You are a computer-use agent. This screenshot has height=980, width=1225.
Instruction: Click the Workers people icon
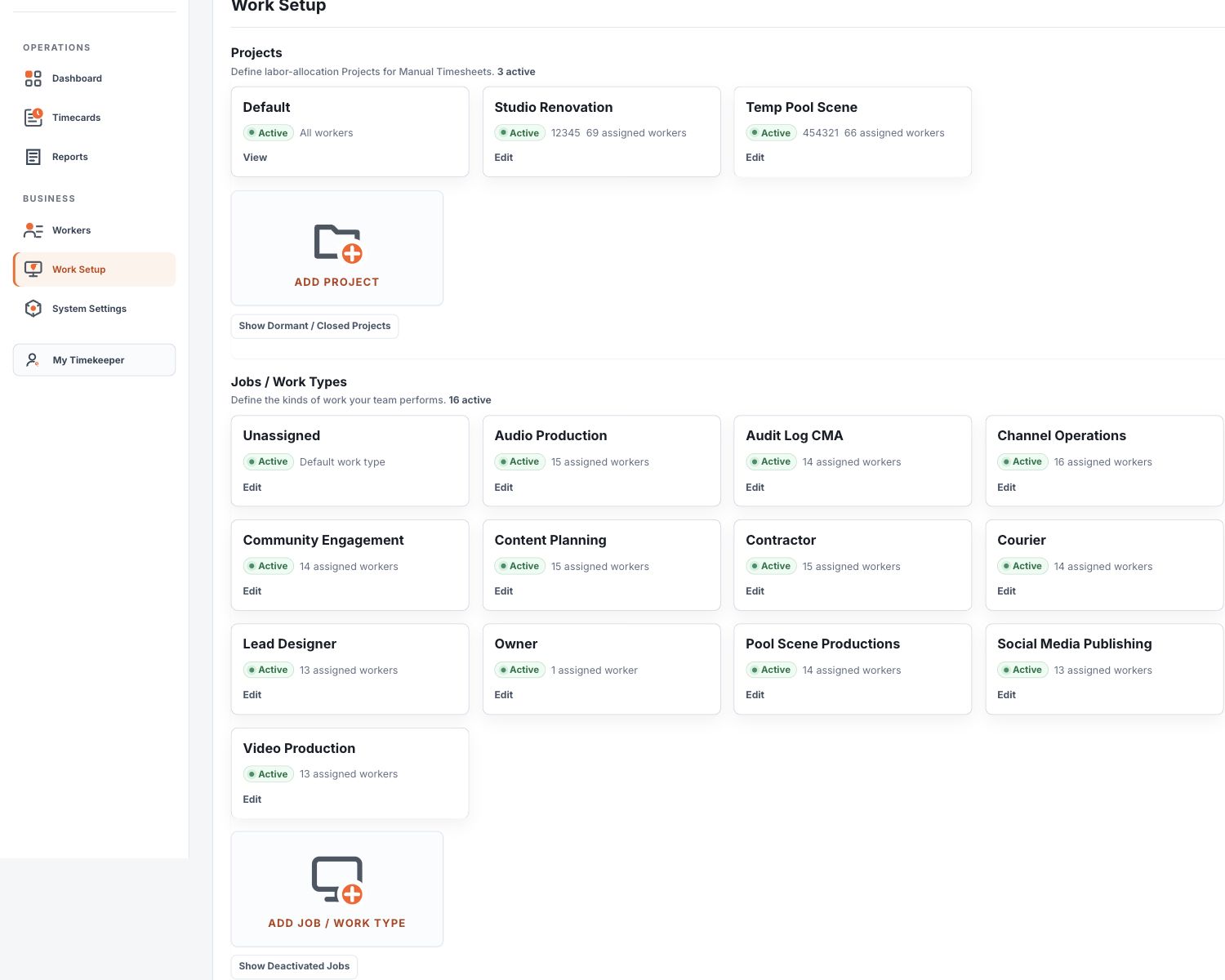33,230
